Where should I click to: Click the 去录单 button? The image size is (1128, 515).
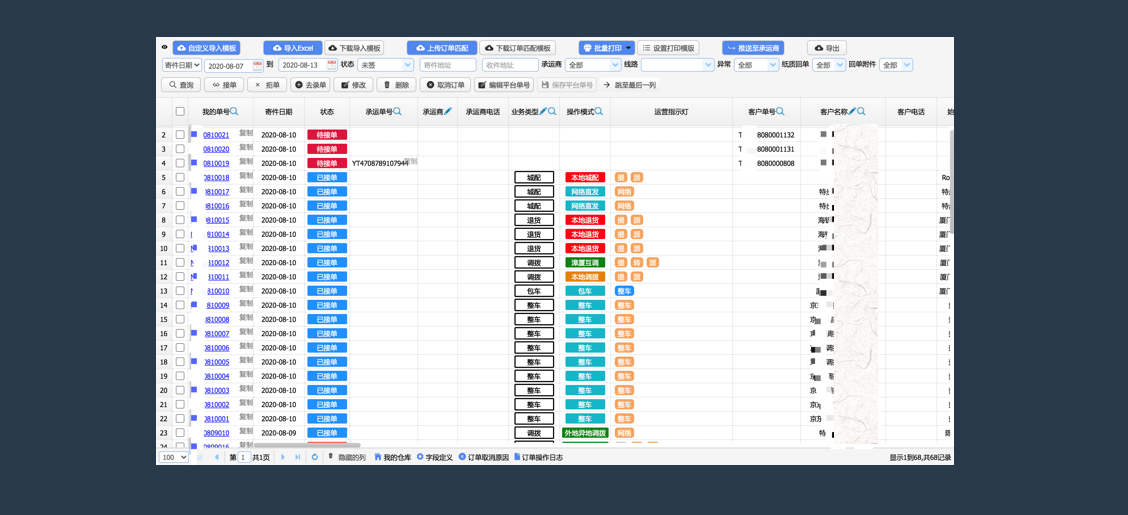tap(310, 85)
